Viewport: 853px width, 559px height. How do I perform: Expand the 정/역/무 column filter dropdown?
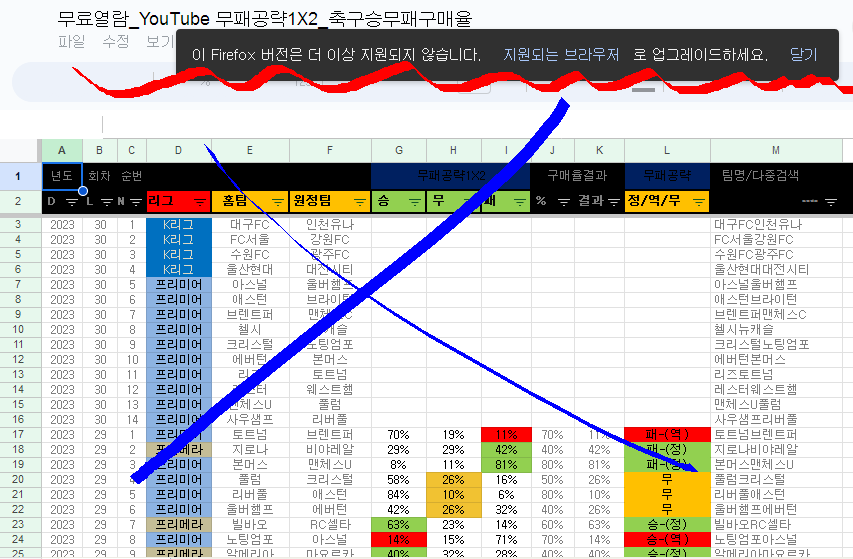[700, 202]
